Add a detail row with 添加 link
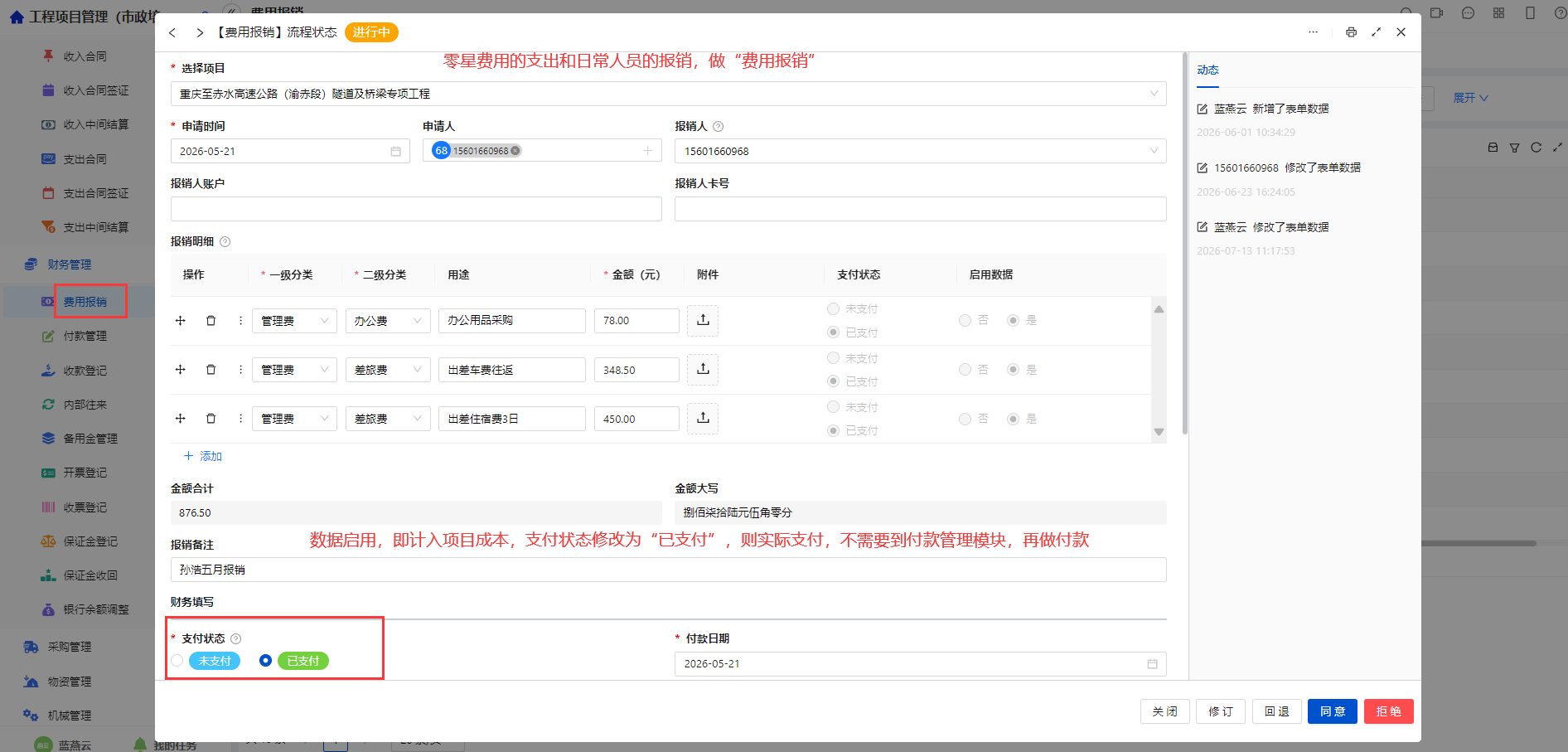The height and width of the screenshot is (752, 1568). pyautogui.click(x=203, y=456)
